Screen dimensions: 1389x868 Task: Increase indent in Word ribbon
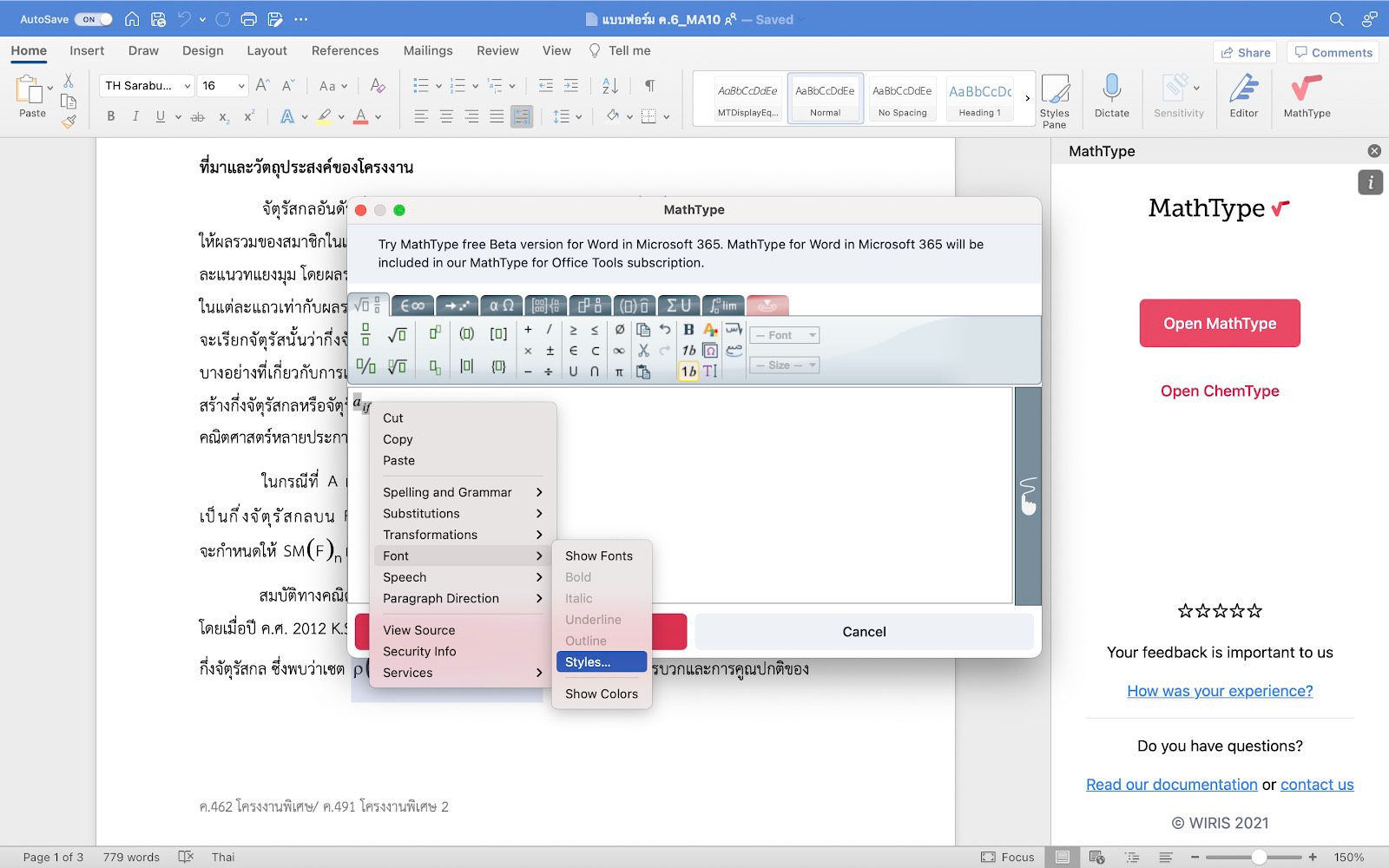point(570,86)
